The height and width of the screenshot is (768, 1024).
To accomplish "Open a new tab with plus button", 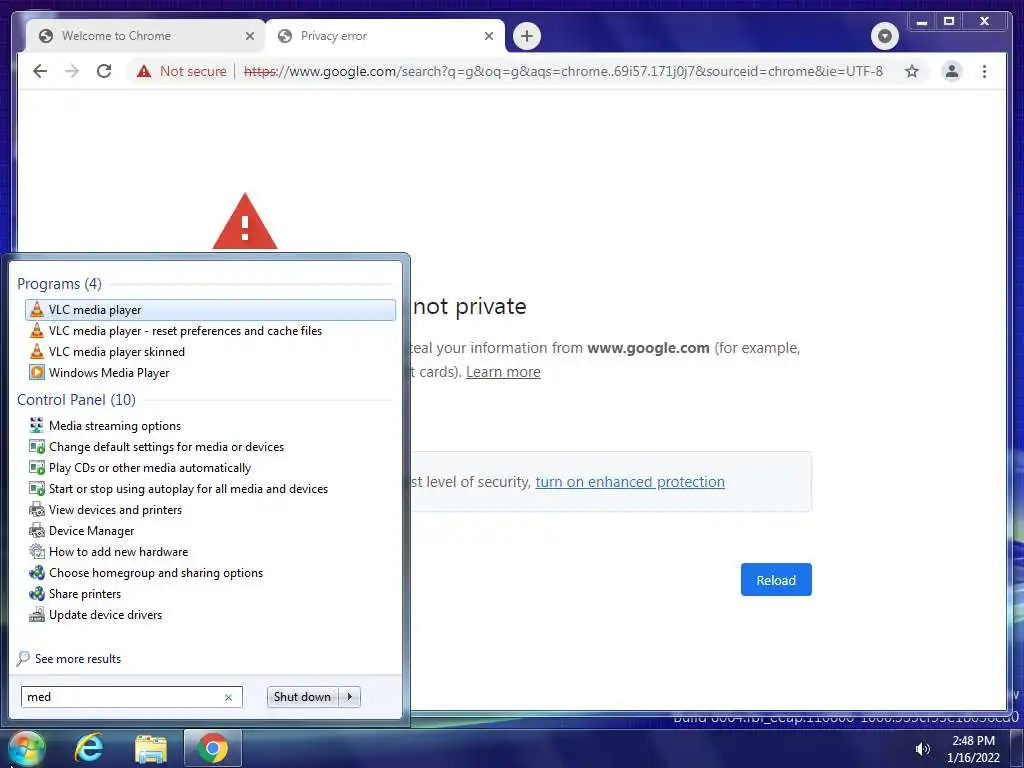I will 527,36.
